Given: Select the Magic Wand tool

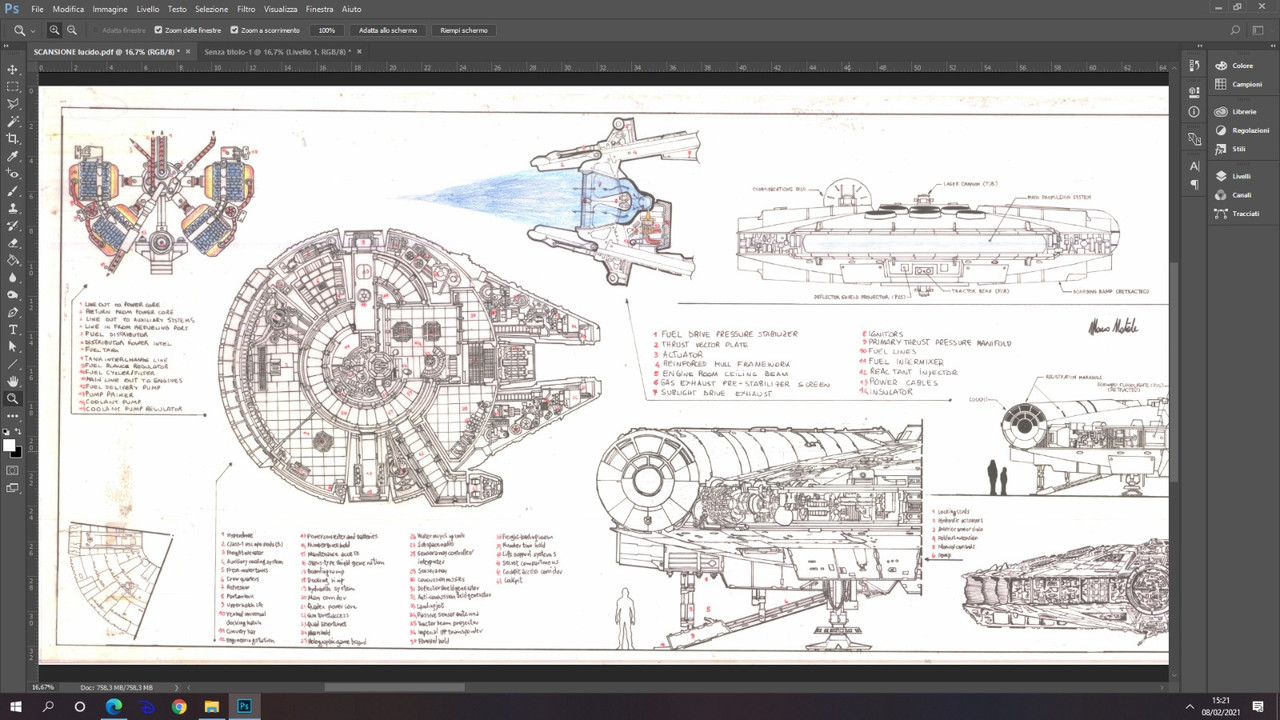Looking at the screenshot, I should click(13, 121).
